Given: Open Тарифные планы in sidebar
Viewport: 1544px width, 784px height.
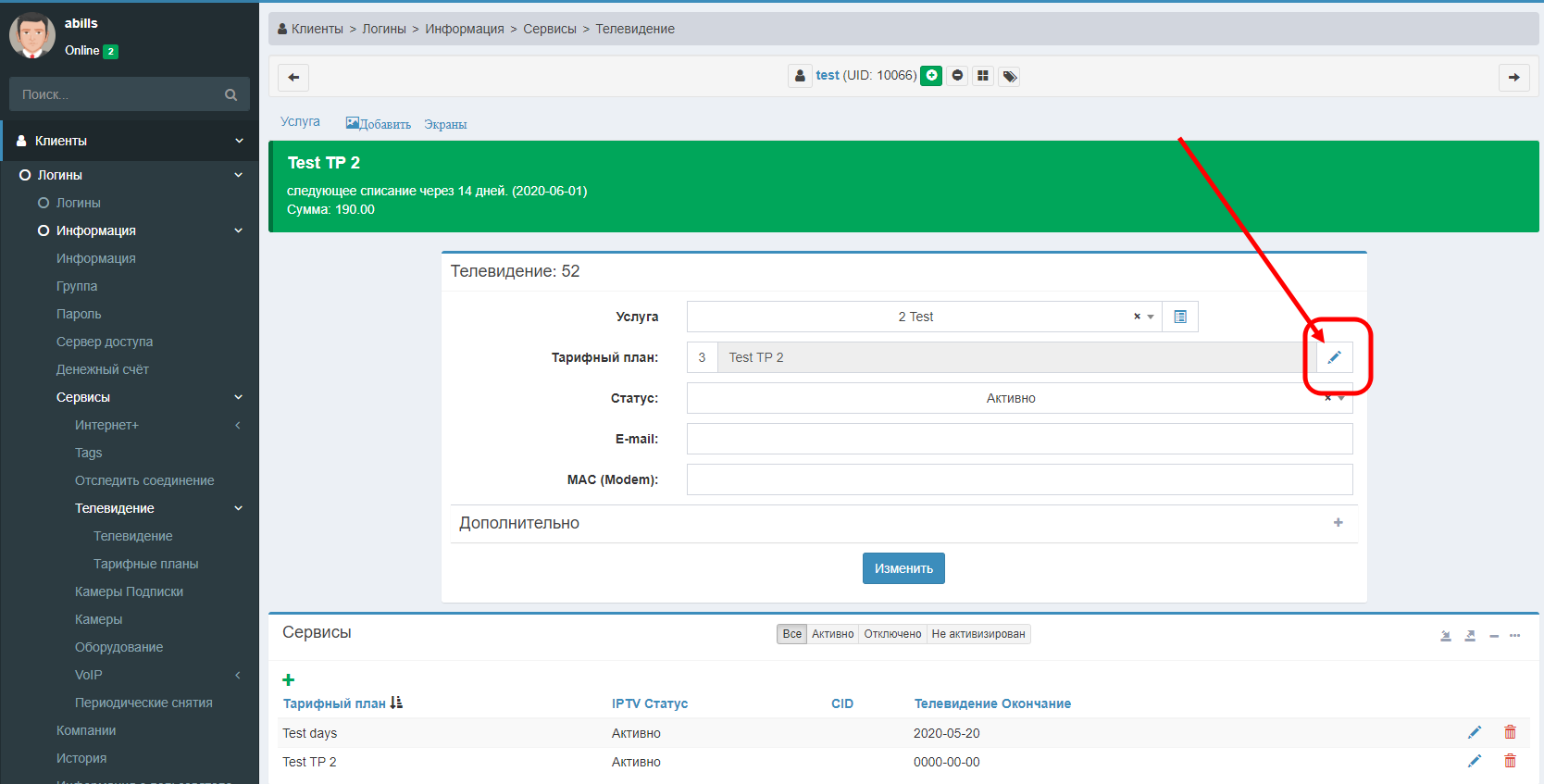Looking at the screenshot, I should coord(145,564).
